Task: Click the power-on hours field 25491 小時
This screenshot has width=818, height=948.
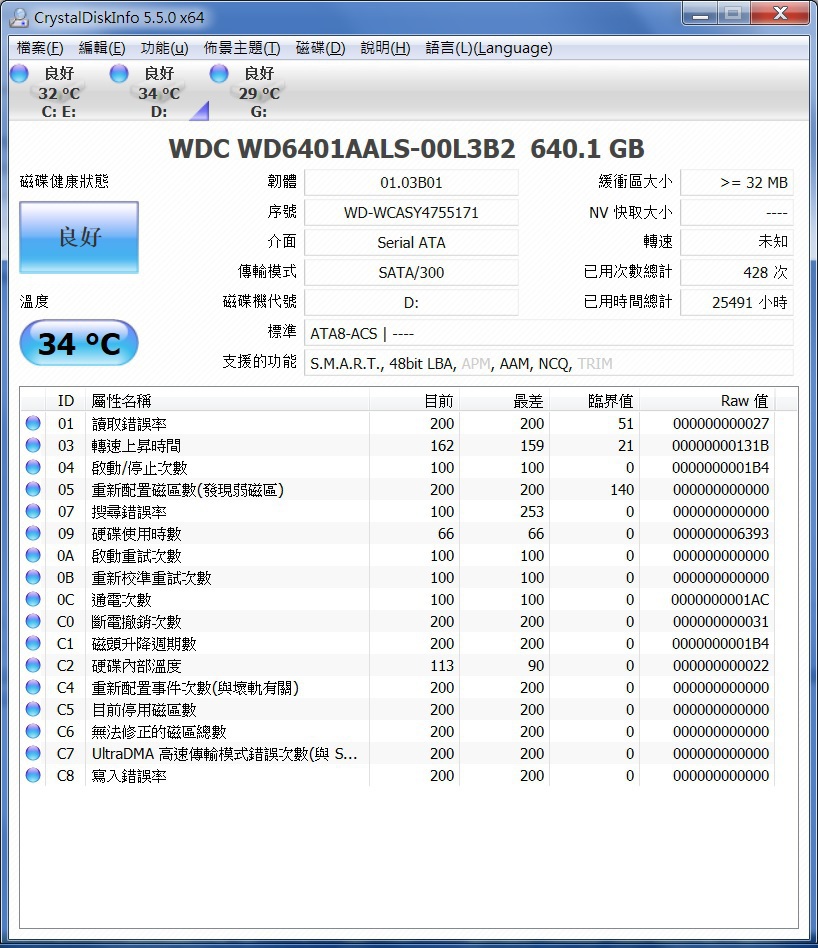Action: (x=737, y=302)
